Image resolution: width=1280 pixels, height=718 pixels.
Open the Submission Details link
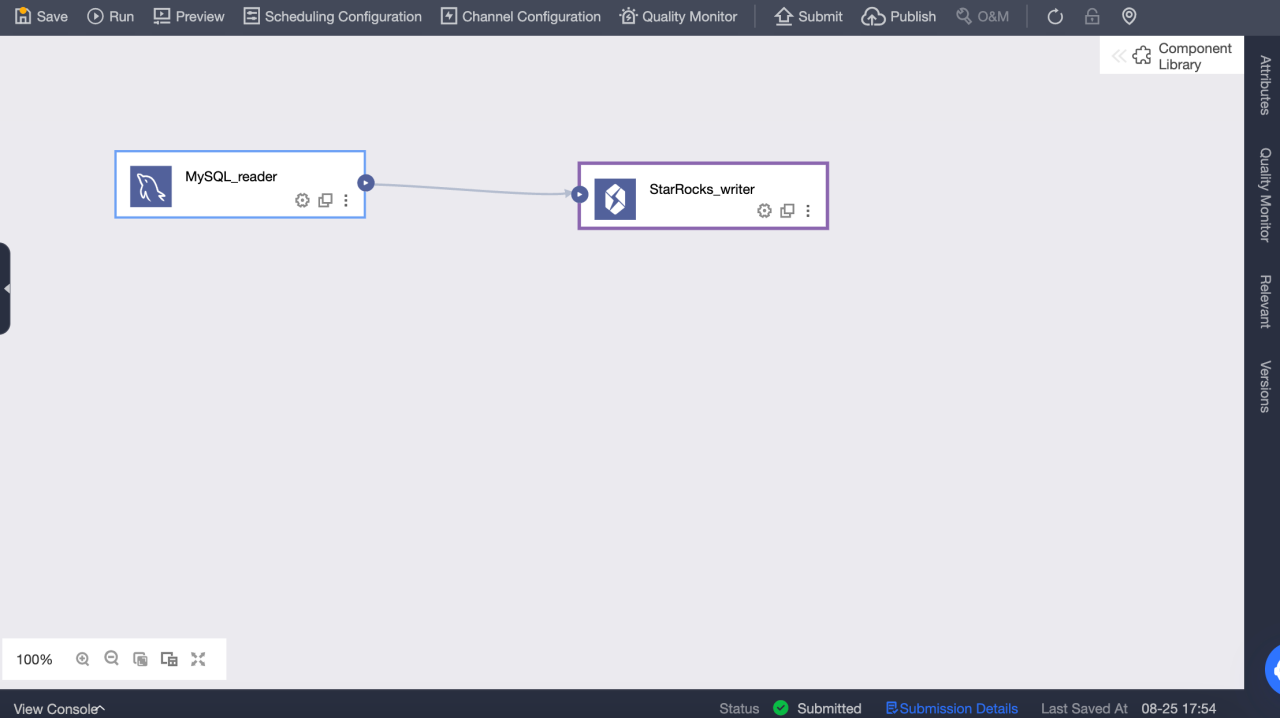pos(951,708)
